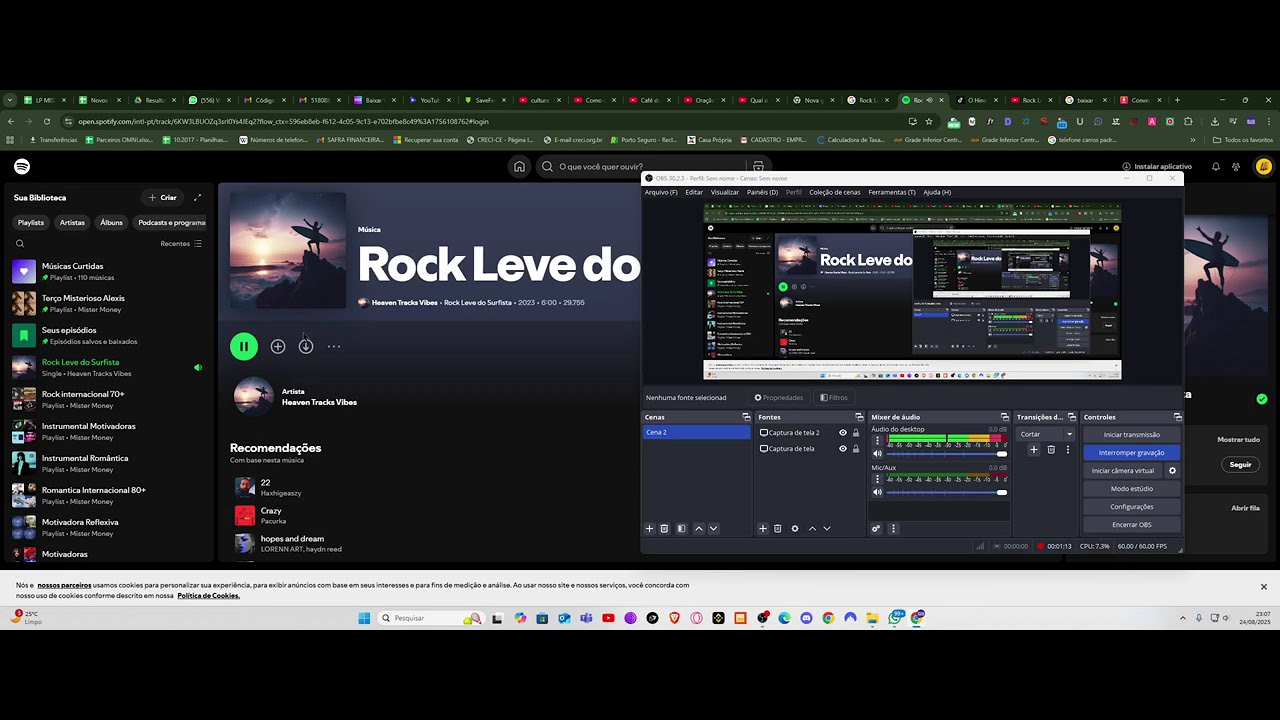Add a transition with the plus icon
1280x720 pixels.
1034,450
